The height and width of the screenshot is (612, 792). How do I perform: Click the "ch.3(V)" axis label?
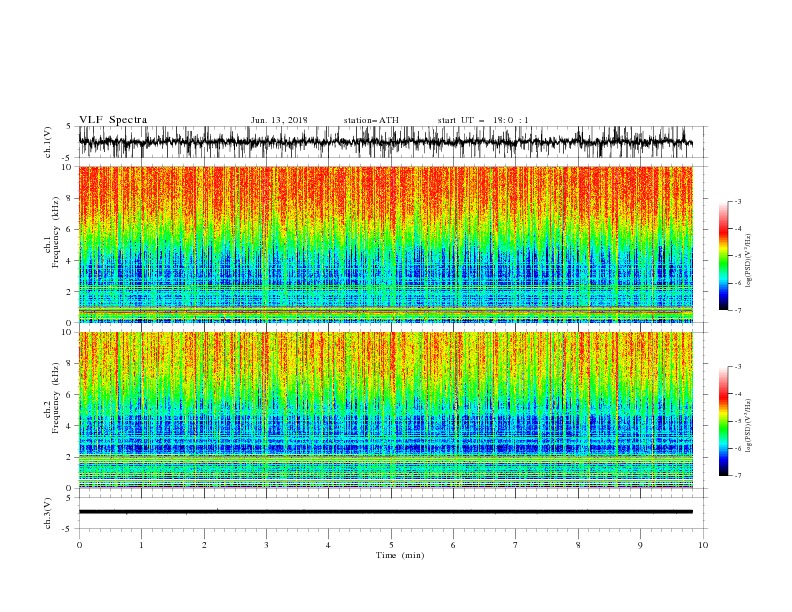tap(48, 513)
